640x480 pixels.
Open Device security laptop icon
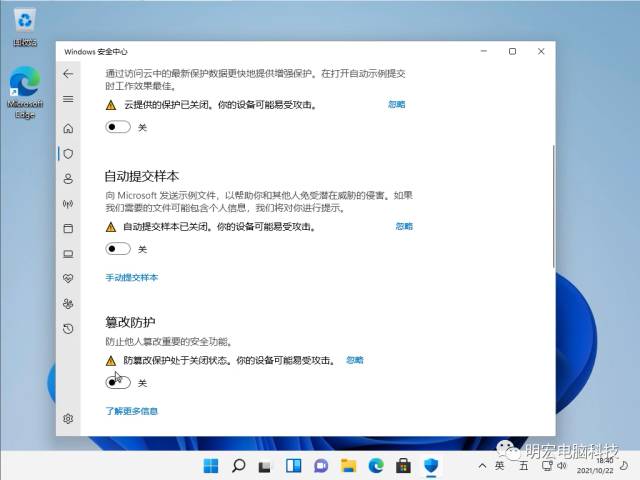[x=68, y=254]
